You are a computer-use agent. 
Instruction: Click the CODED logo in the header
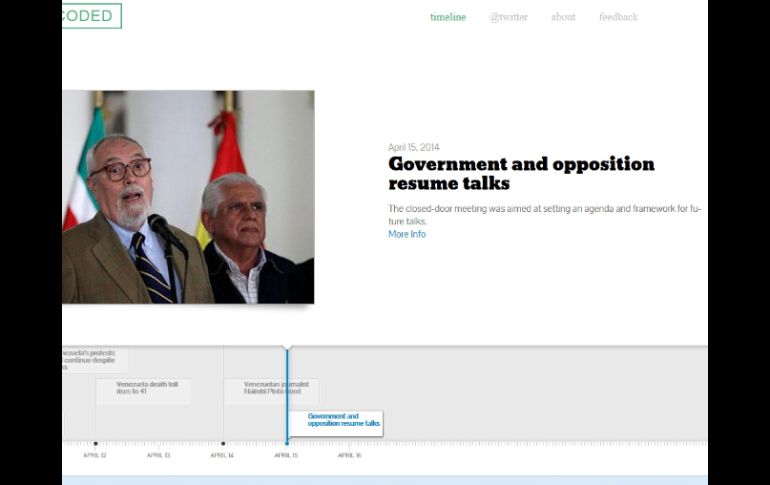click(91, 16)
